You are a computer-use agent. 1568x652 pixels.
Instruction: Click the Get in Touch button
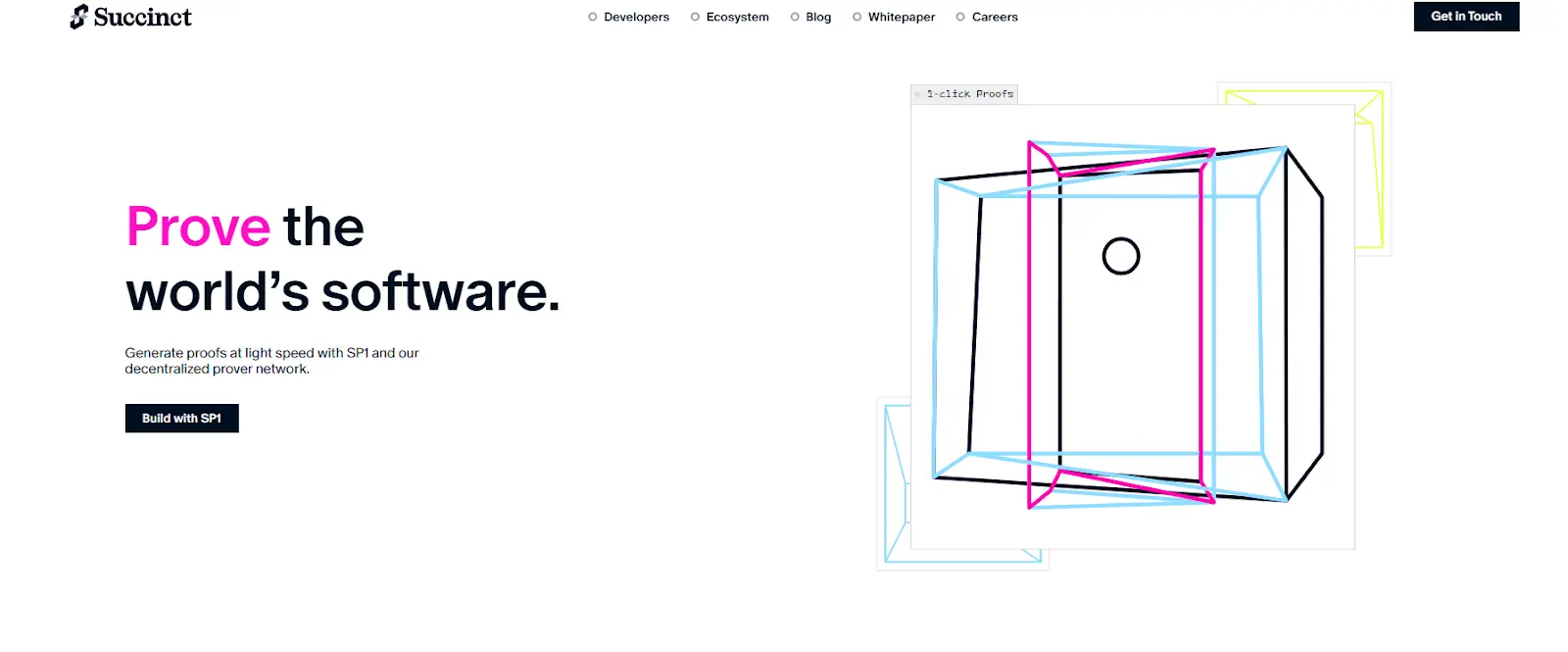(1466, 17)
